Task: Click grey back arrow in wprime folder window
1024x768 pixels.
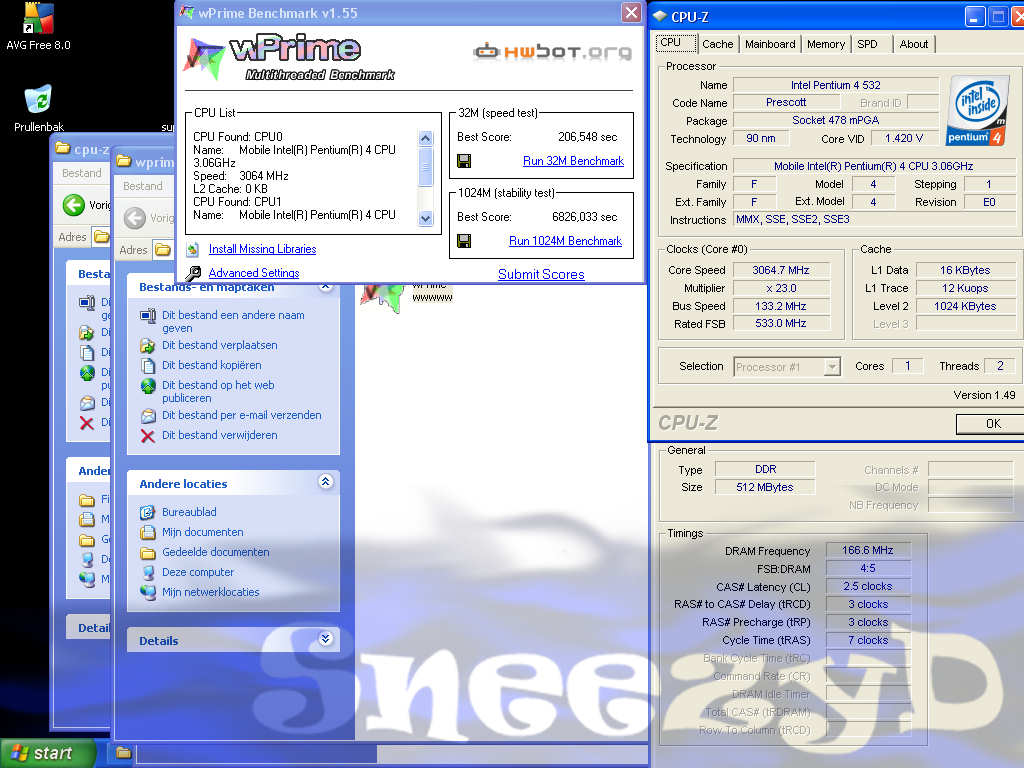Action: point(135,217)
